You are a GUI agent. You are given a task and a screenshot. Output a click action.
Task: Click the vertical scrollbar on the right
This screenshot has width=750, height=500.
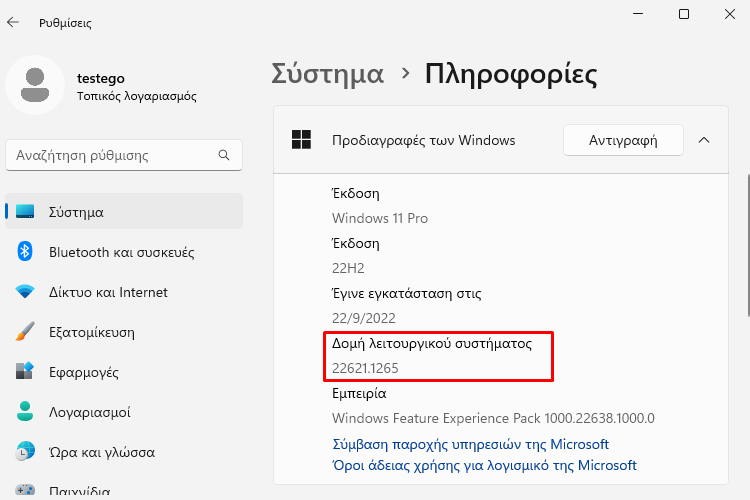coord(749,245)
